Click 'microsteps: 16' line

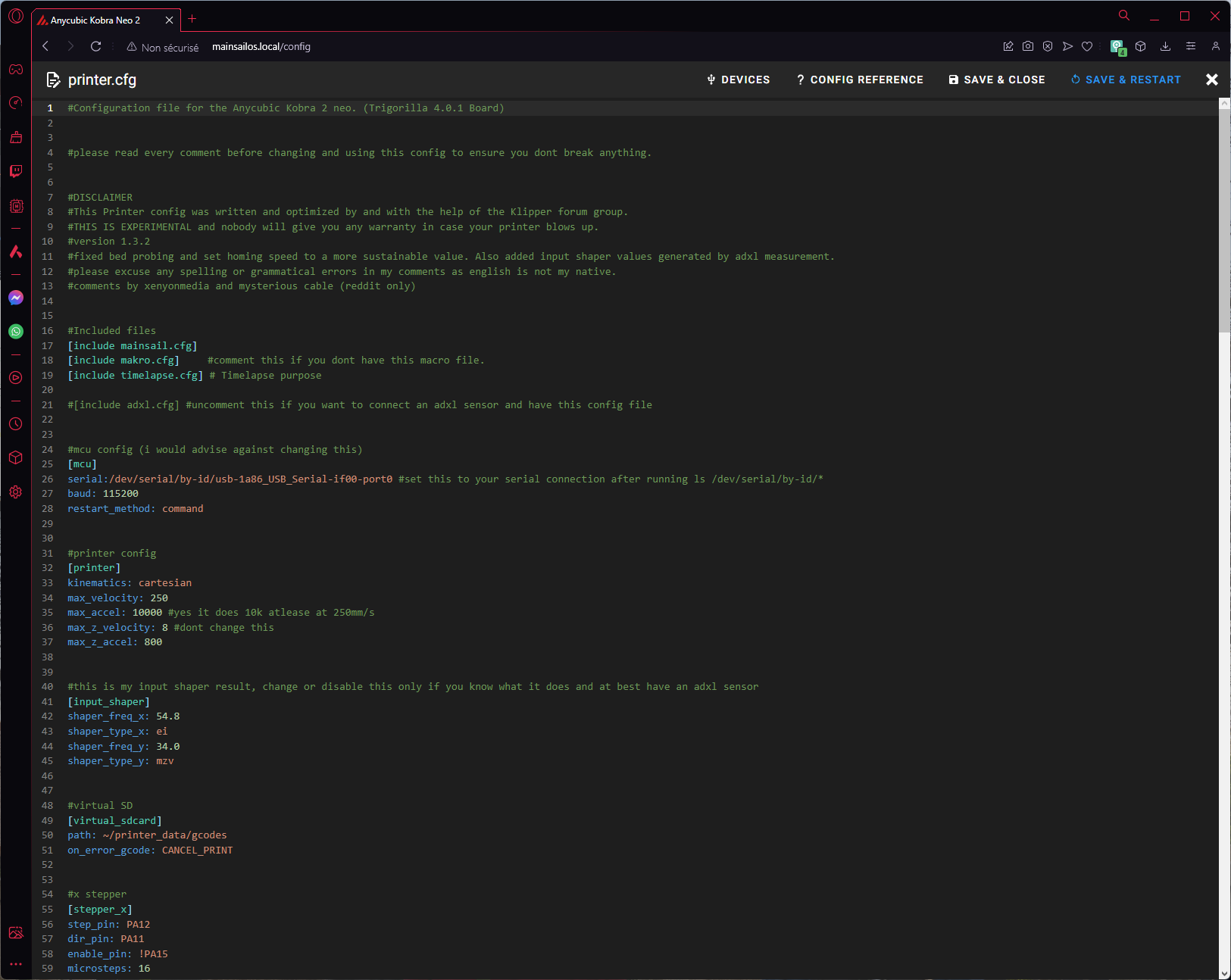(109, 969)
